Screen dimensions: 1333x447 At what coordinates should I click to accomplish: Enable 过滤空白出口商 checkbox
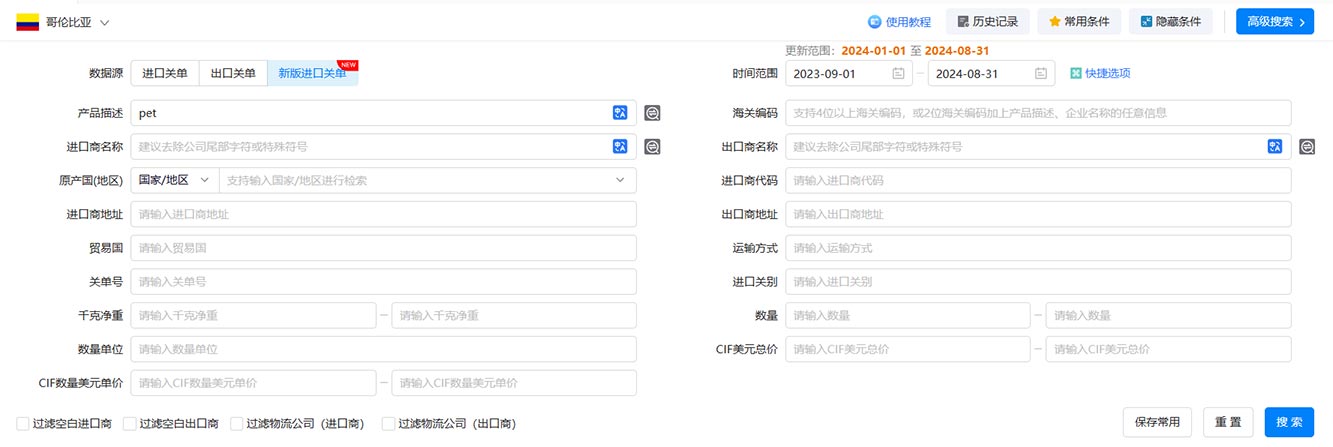pos(129,423)
